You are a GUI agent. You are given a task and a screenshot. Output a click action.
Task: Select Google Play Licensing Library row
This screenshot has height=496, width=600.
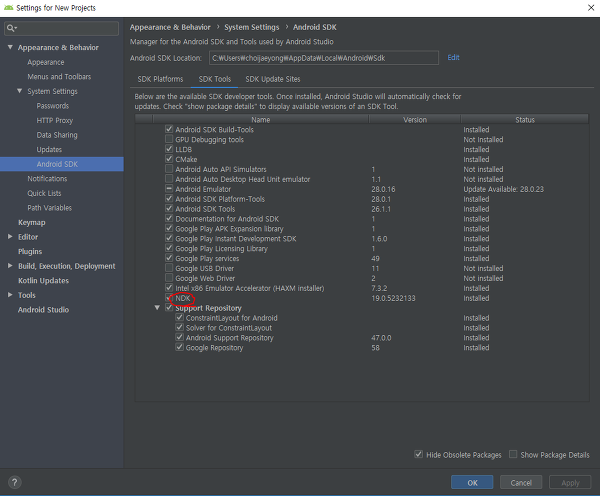(362, 248)
